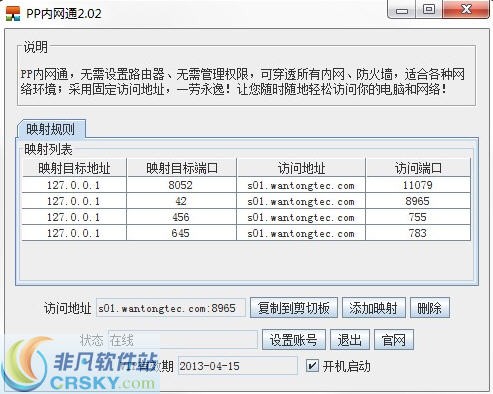The width and height of the screenshot is (493, 394).
Task: Click the 添加映射 button
Action: [374, 308]
